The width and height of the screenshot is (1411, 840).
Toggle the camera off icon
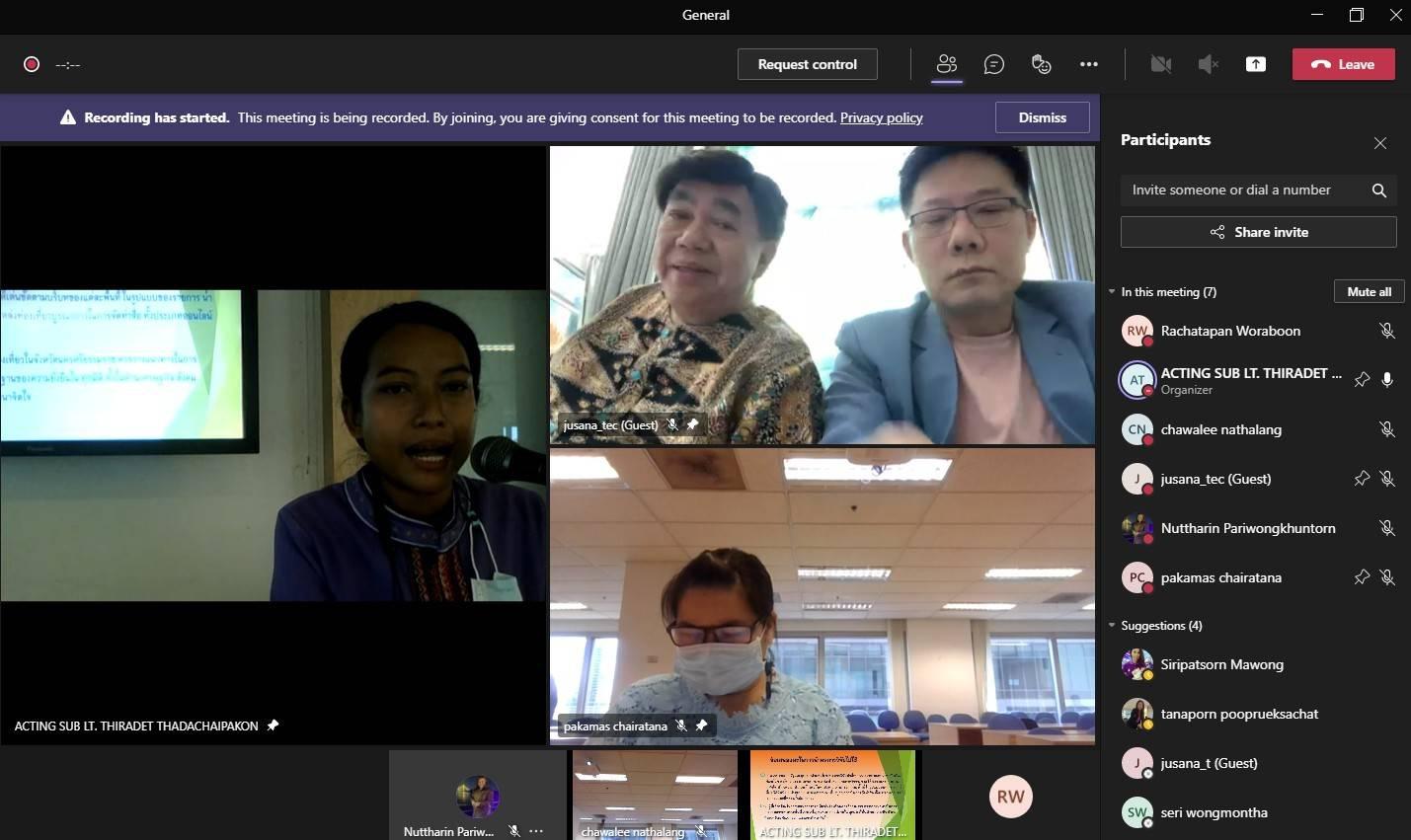click(1161, 64)
